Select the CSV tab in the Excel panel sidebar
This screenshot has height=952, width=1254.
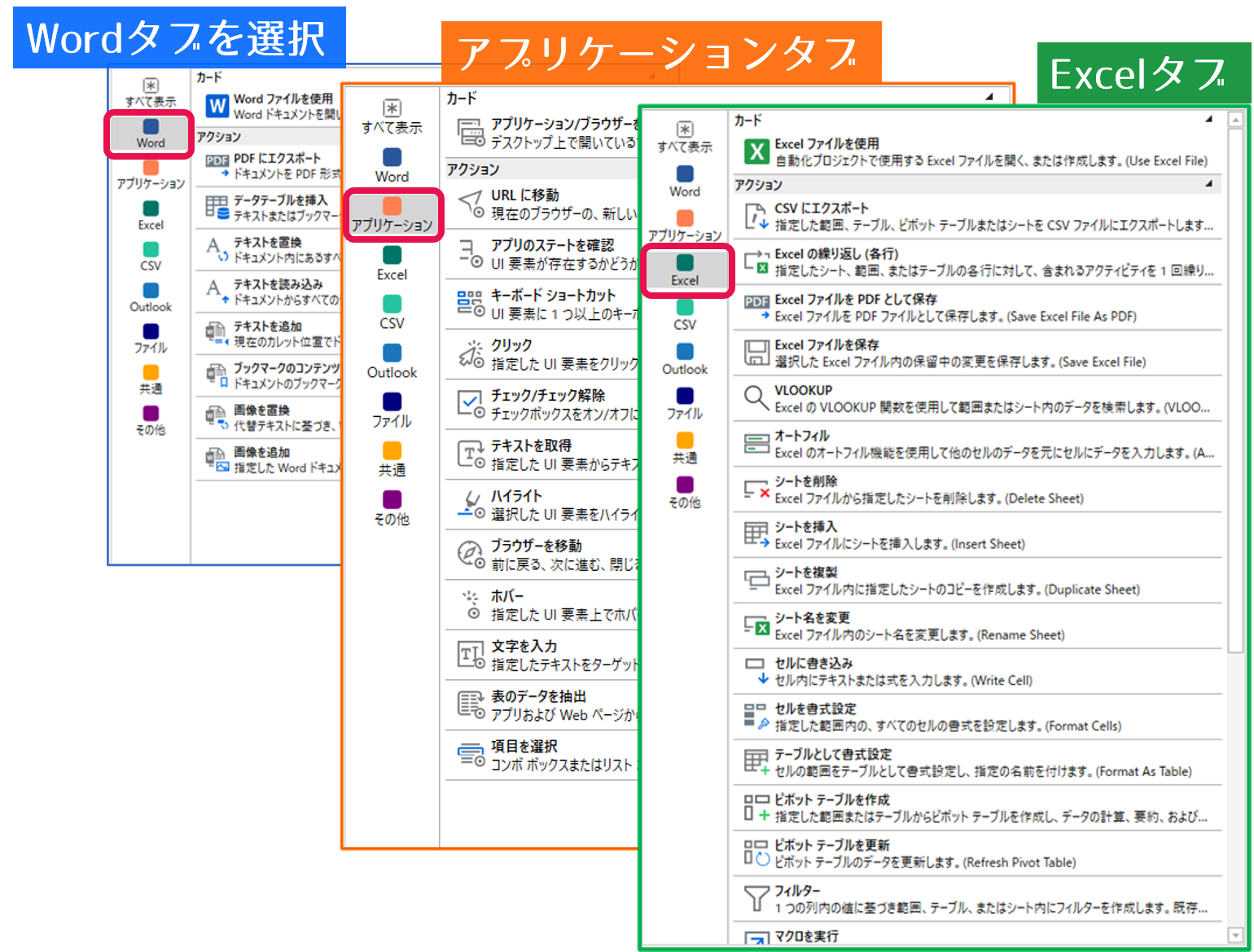tap(685, 315)
